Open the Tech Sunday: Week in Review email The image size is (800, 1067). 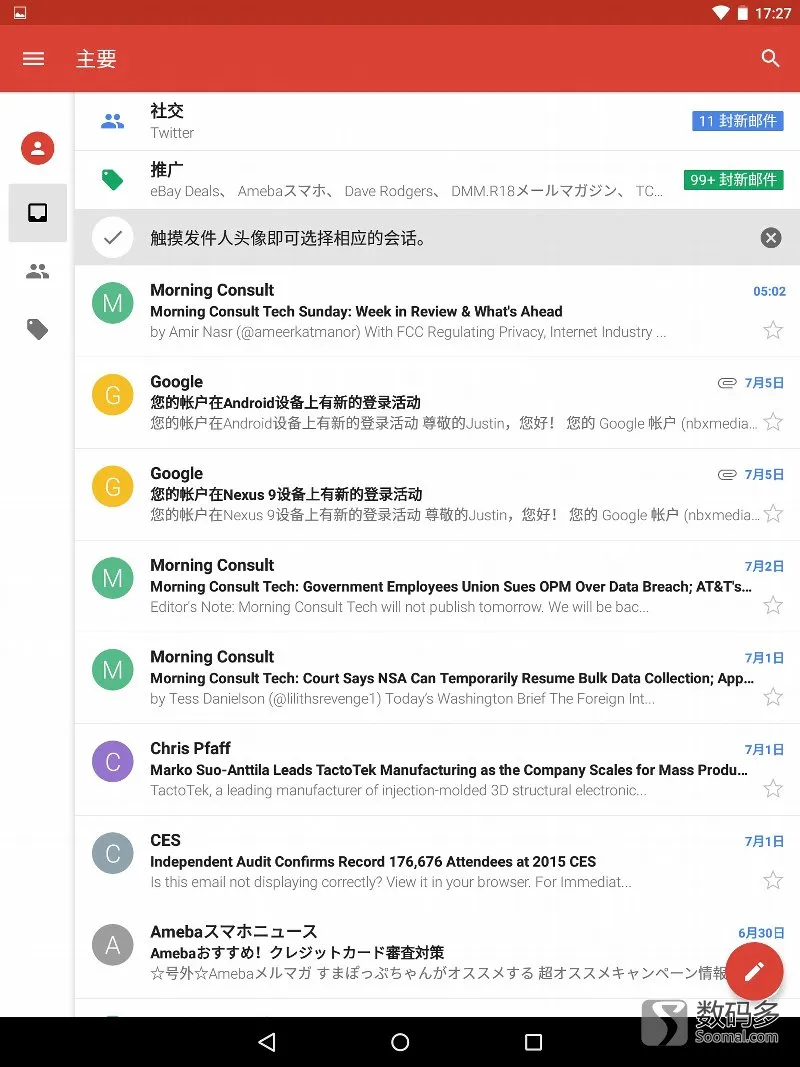[x=437, y=311]
